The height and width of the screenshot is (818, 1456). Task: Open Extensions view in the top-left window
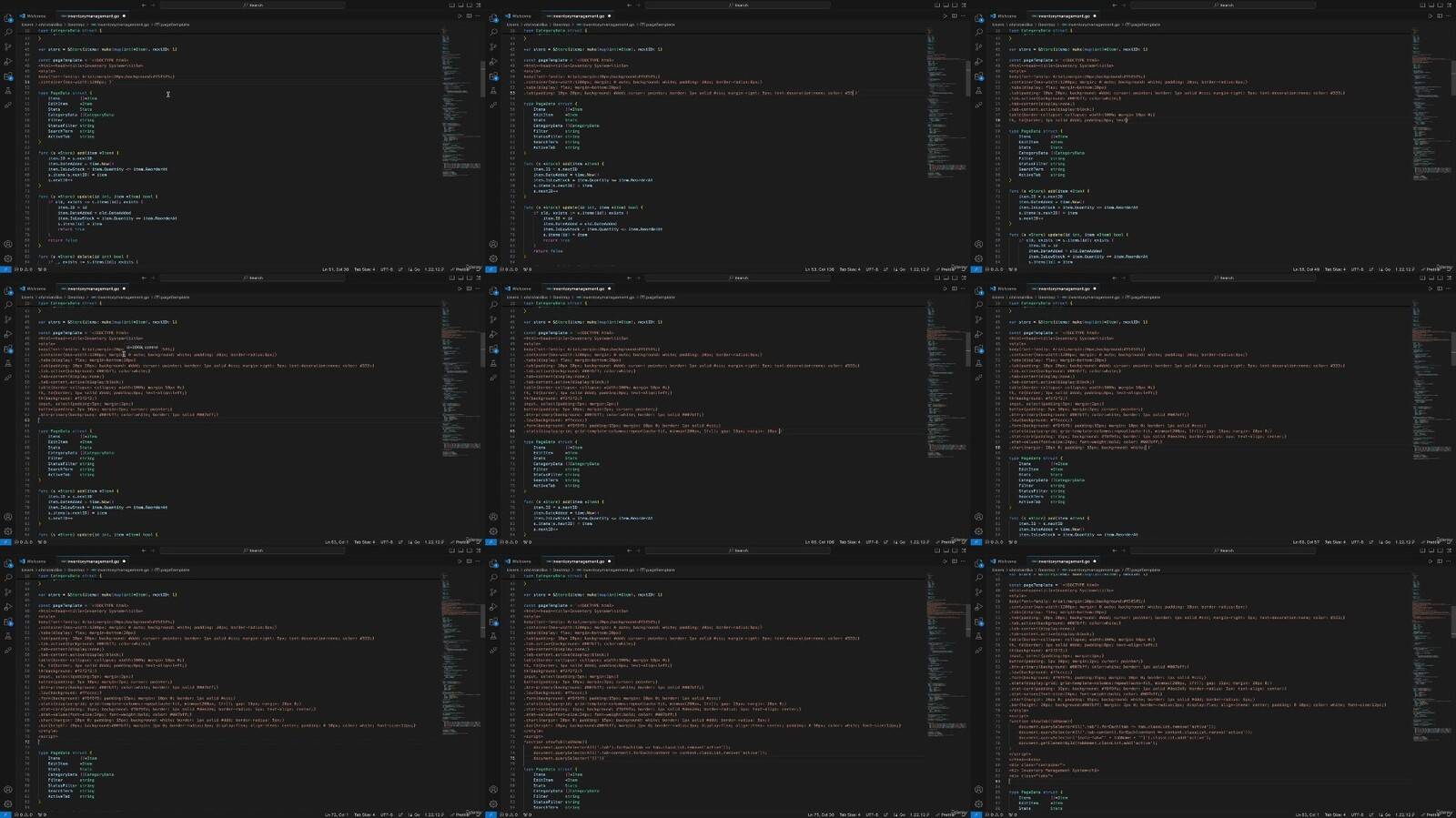pos(8,76)
